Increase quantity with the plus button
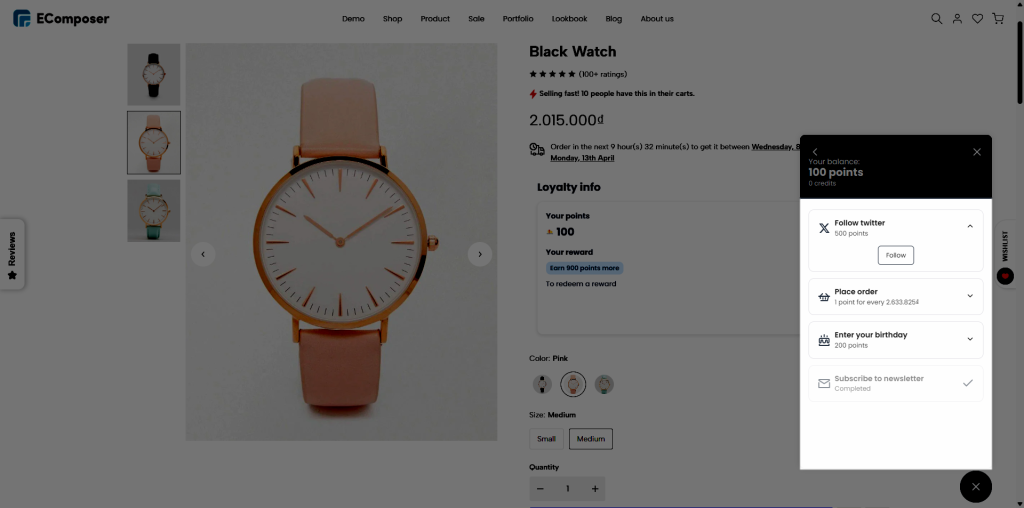 click(595, 488)
